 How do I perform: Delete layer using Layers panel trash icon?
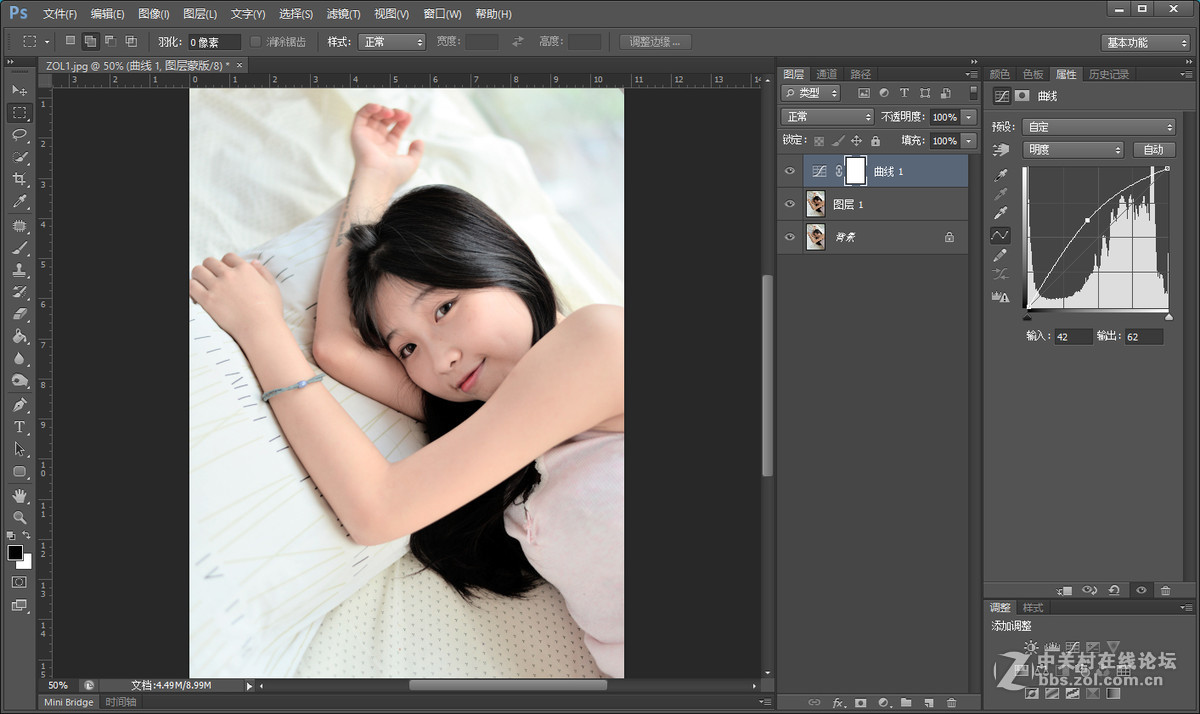pos(951,703)
